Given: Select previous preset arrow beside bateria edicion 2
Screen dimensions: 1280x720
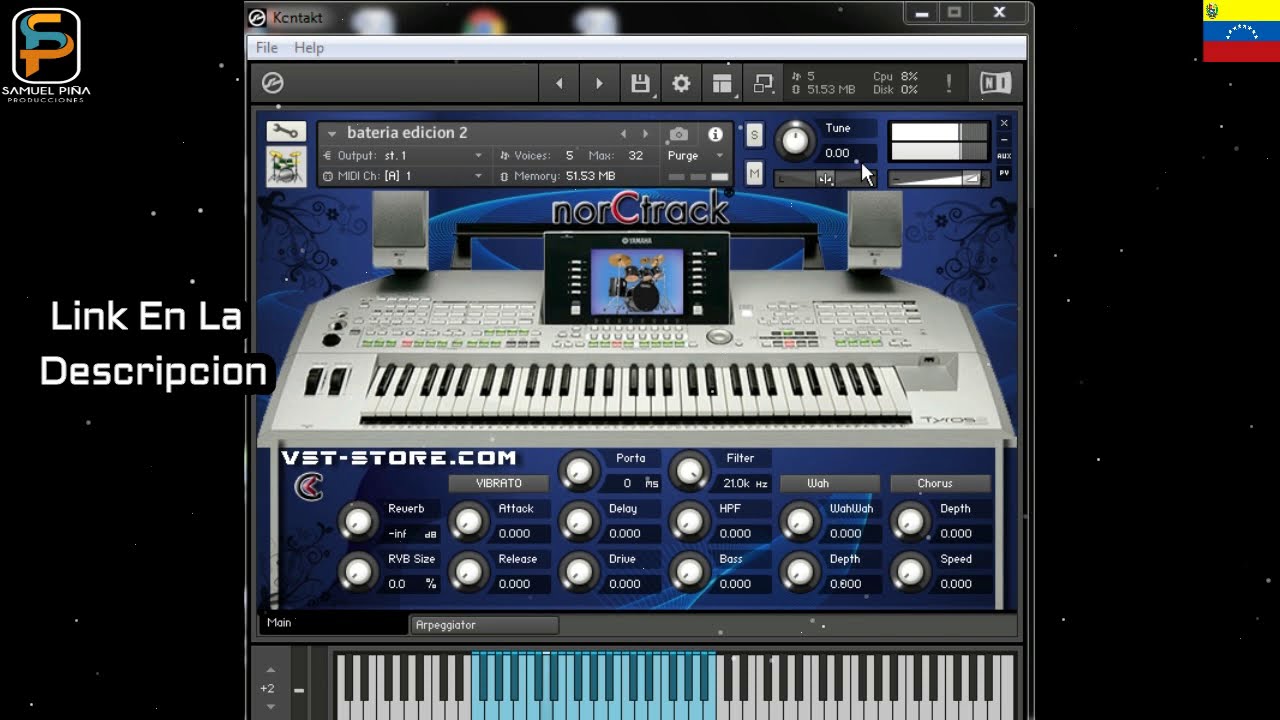Looking at the screenshot, I should pos(623,133).
